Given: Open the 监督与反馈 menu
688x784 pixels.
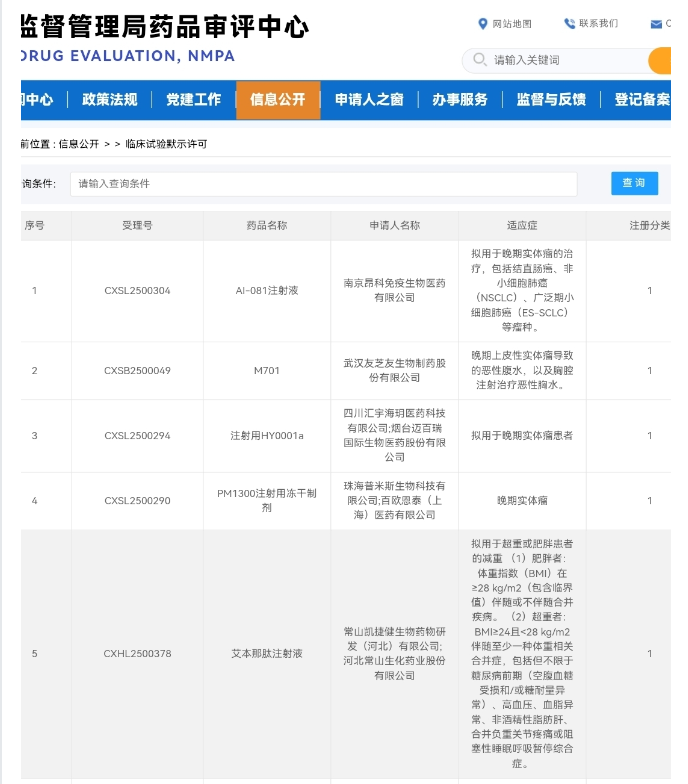Looking at the screenshot, I should coord(551,100).
